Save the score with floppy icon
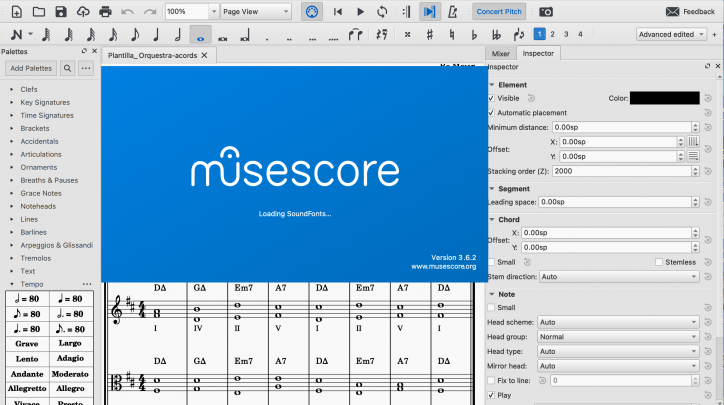The height and width of the screenshot is (405, 724). coord(61,12)
